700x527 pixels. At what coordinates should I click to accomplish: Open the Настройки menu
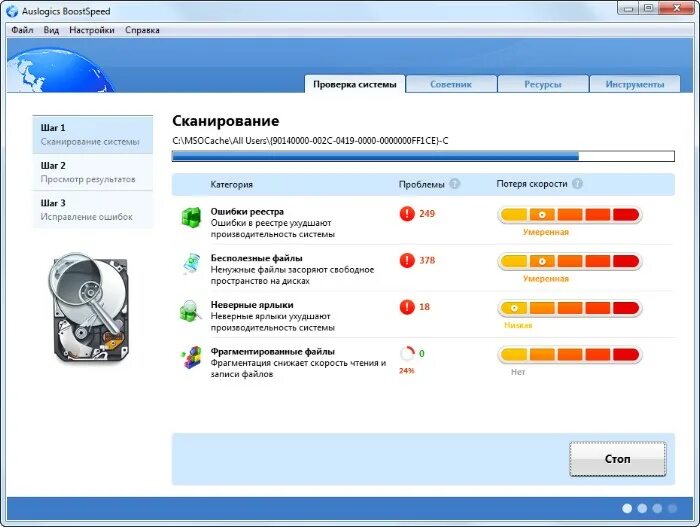point(92,30)
